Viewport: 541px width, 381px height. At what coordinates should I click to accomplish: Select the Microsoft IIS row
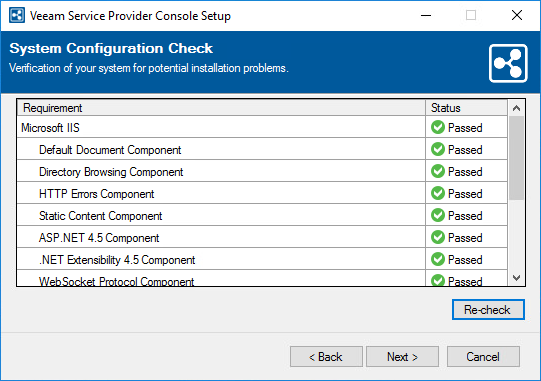pos(262,128)
